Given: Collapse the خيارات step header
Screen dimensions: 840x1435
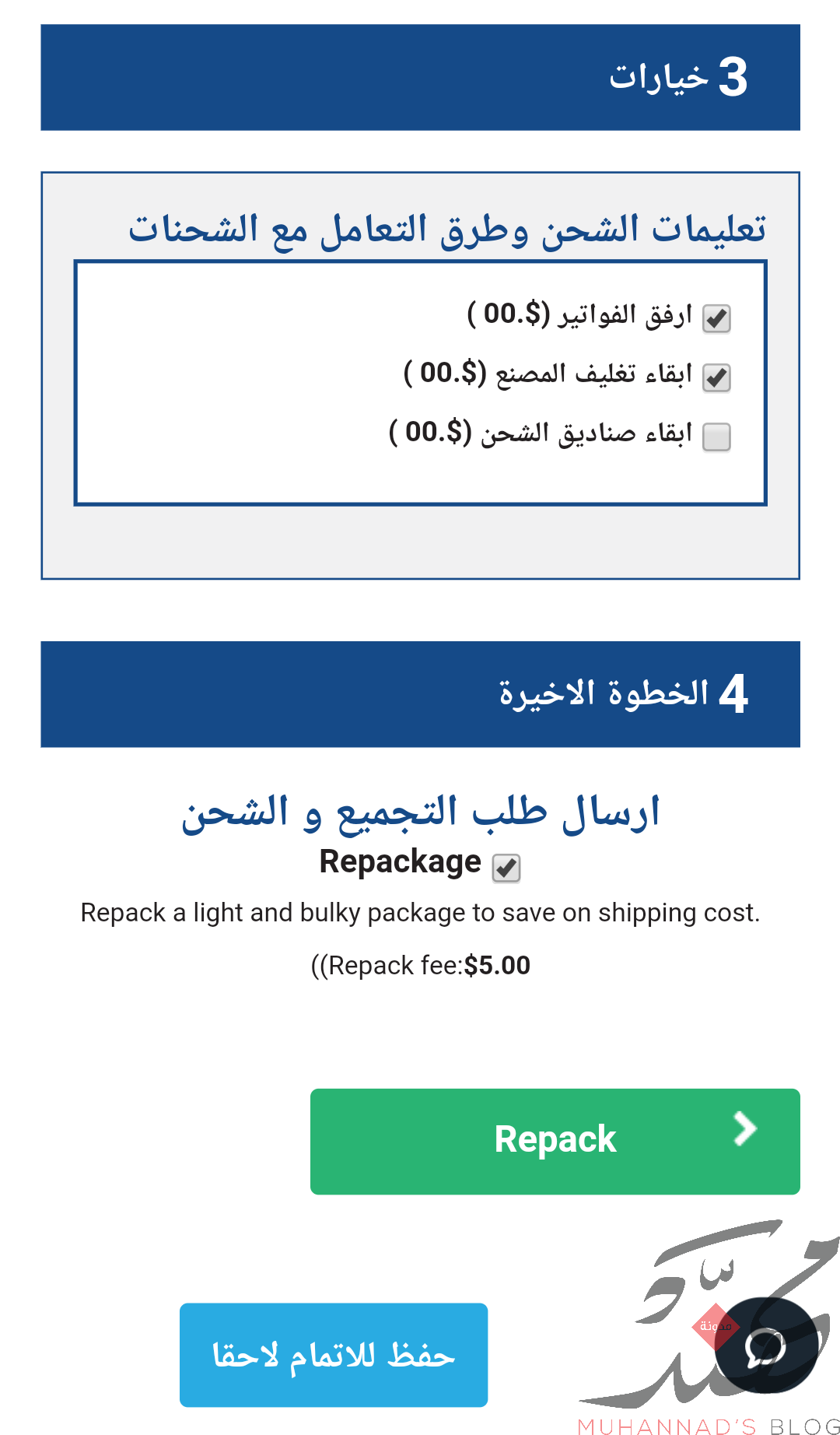Looking at the screenshot, I should (420, 77).
